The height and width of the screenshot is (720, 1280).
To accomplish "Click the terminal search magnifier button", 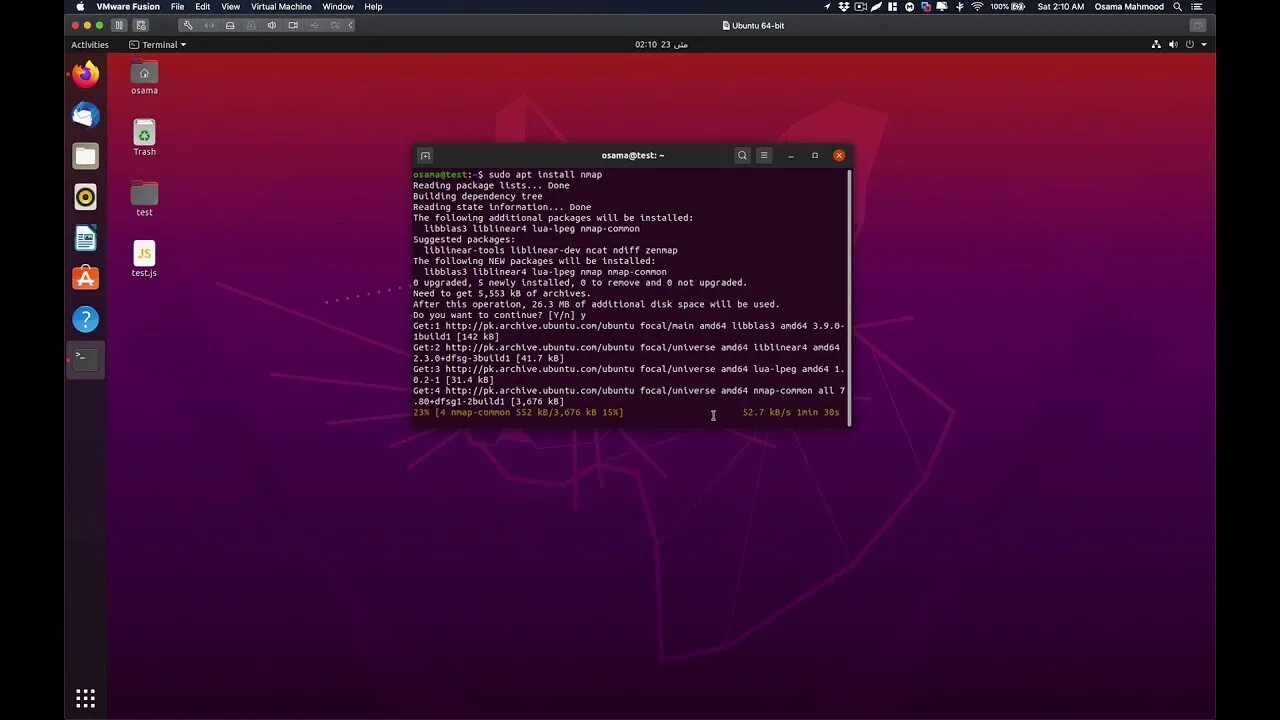I will click(x=742, y=155).
